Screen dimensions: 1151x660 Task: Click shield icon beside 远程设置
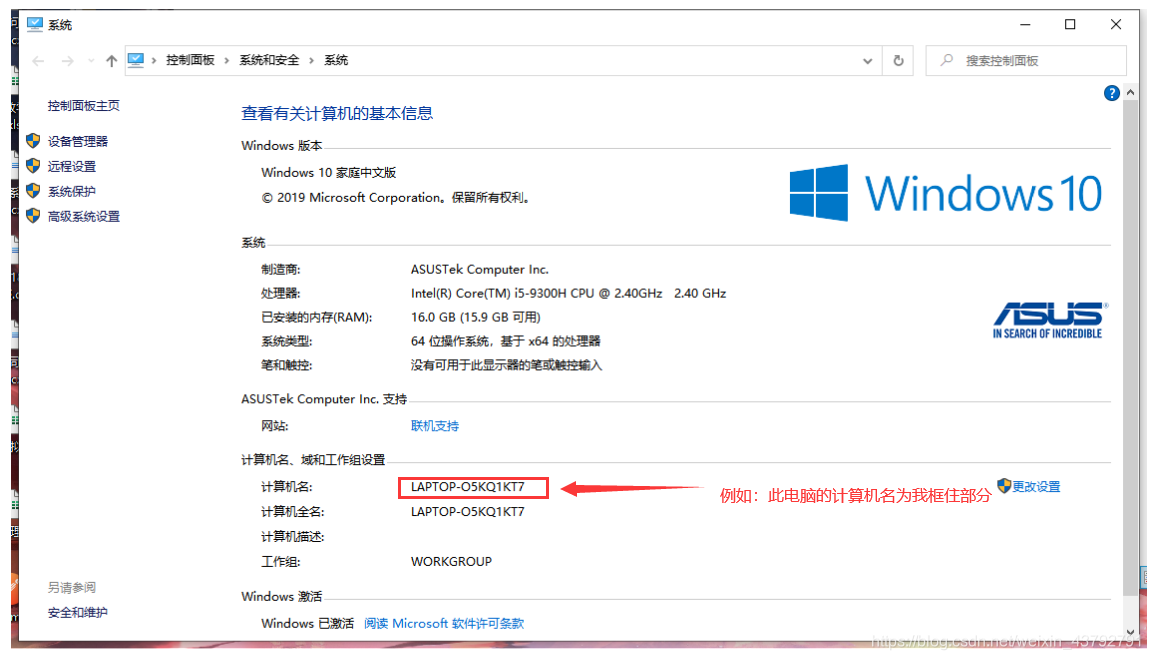[x=33, y=165]
